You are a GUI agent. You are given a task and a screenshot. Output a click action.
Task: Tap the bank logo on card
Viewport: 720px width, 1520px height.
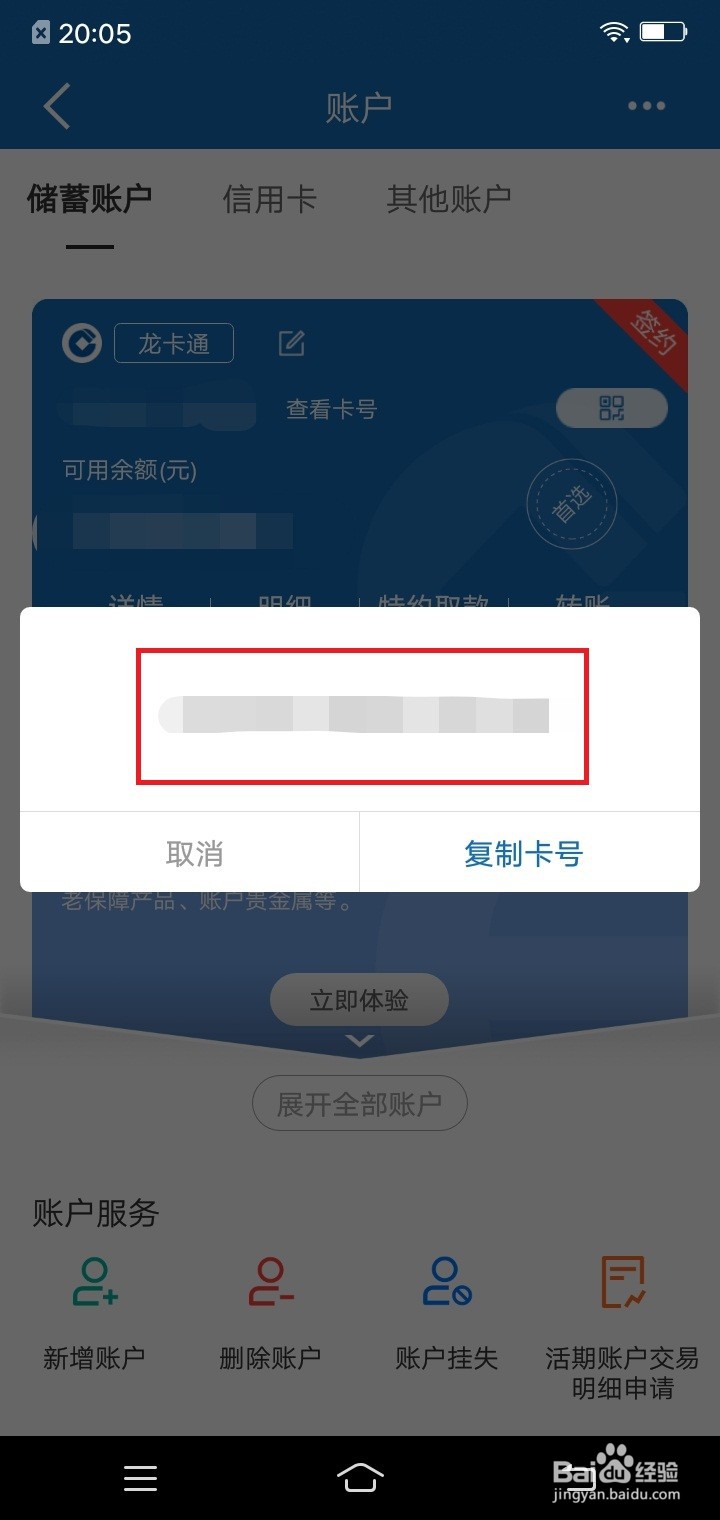tap(82, 344)
